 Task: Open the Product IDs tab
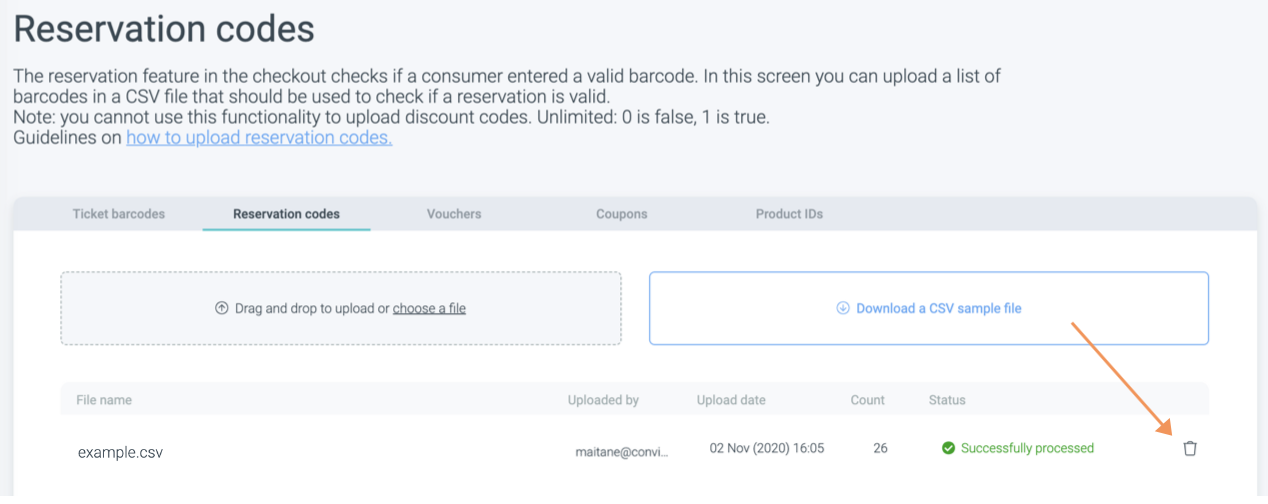pos(789,214)
